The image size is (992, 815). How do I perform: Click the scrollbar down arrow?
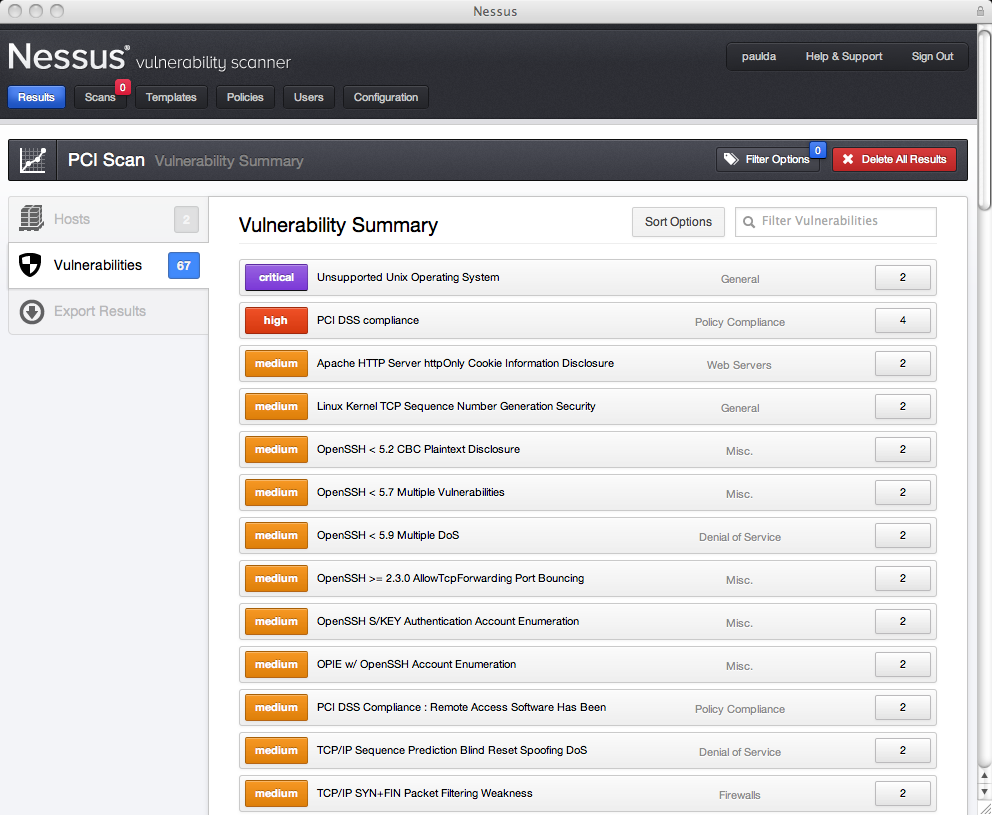point(984,792)
